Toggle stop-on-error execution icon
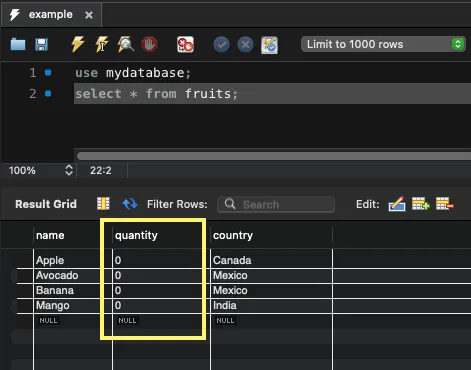The height and width of the screenshot is (370, 471). coord(185,45)
